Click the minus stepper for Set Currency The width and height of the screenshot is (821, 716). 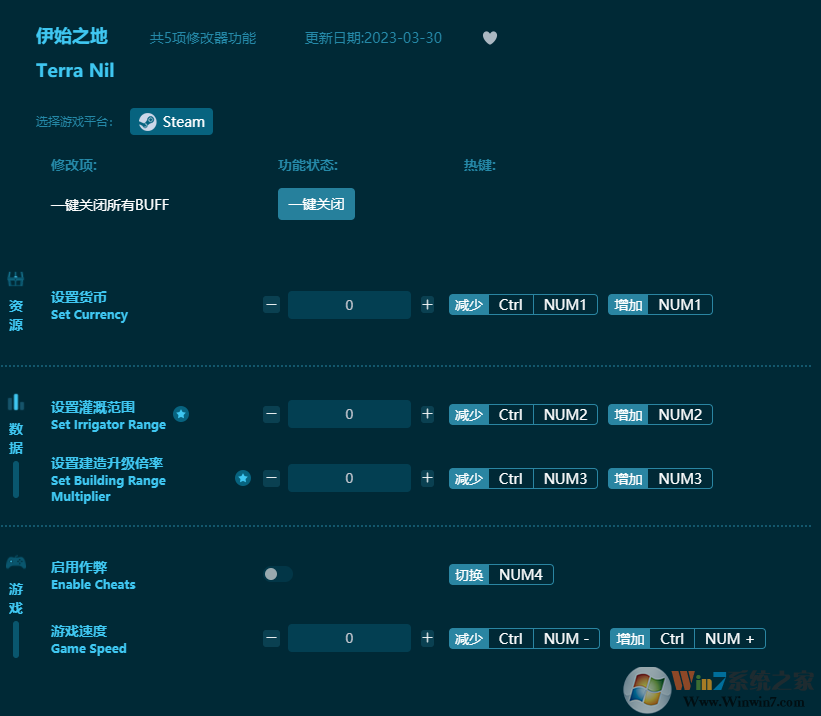tap(271, 304)
